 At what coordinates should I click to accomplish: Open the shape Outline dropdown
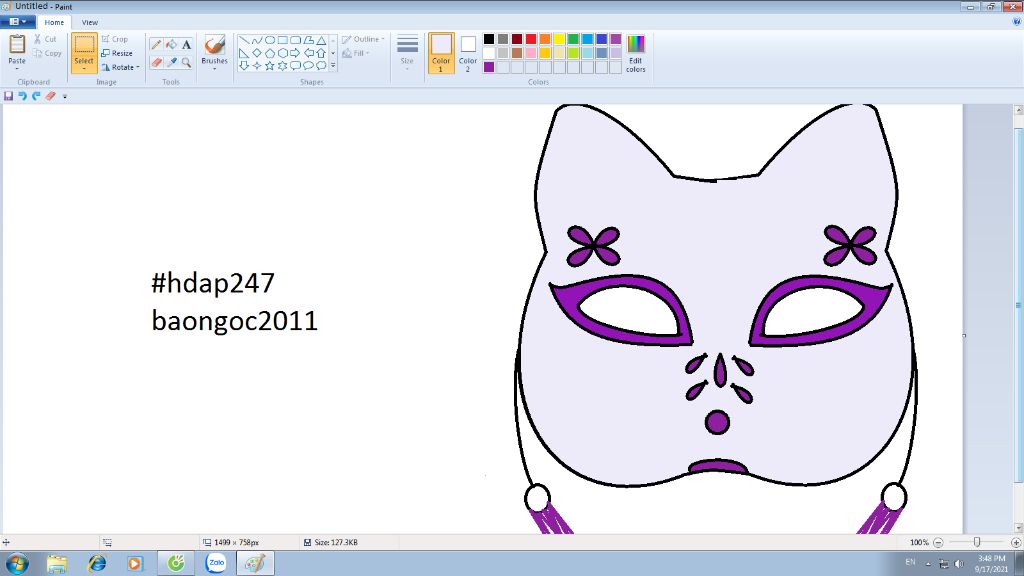363,39
